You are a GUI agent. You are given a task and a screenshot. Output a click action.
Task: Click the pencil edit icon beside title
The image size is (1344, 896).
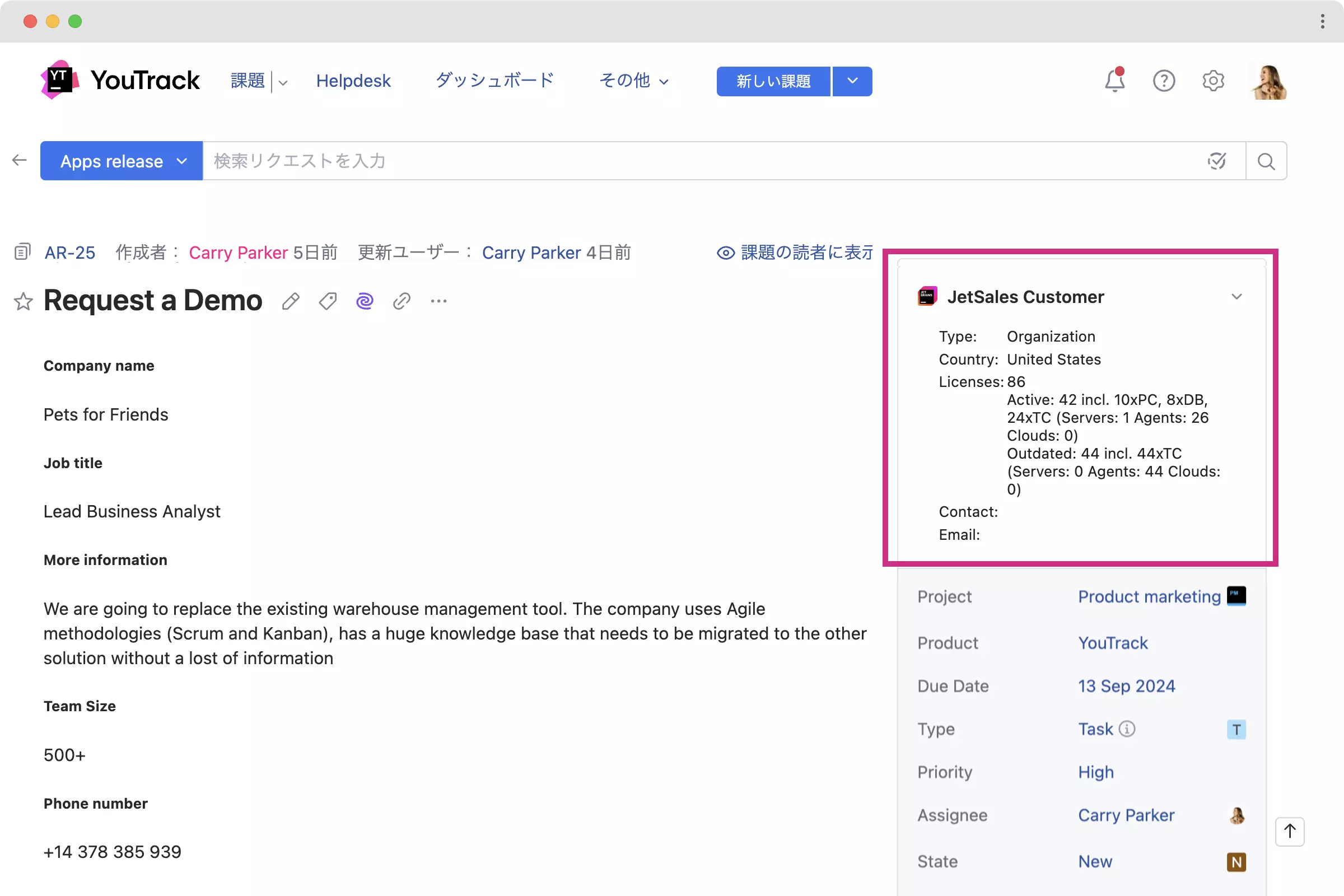290,301
